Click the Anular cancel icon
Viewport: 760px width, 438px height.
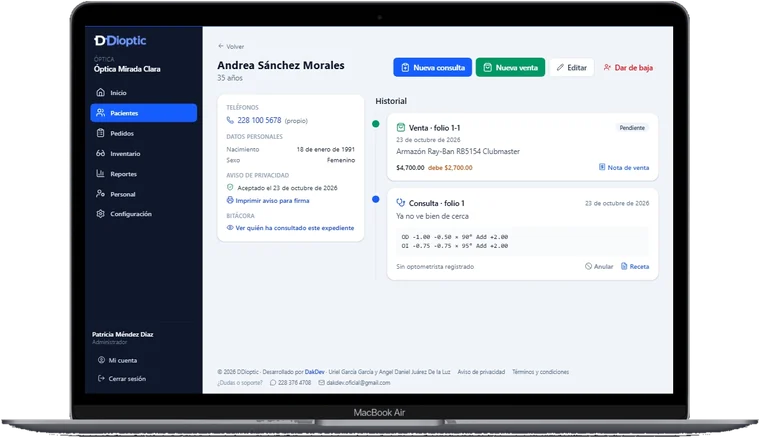(588, 266)
